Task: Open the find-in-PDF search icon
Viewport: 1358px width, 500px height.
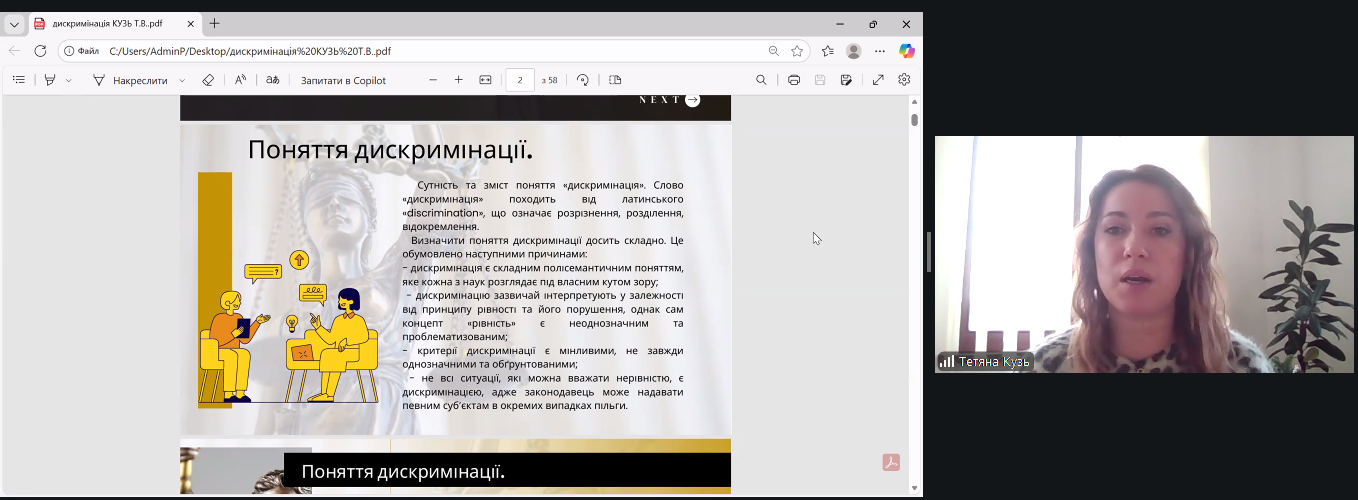Action: [x=761, y=80]
